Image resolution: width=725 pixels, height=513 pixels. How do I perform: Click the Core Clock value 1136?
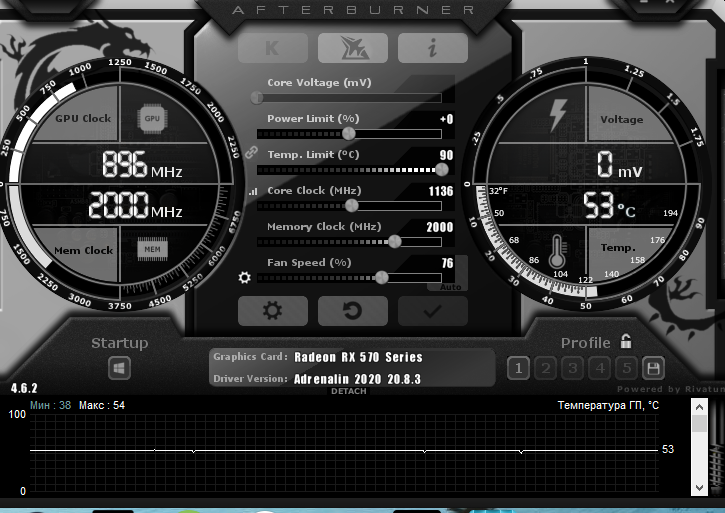tap(441, 191)
